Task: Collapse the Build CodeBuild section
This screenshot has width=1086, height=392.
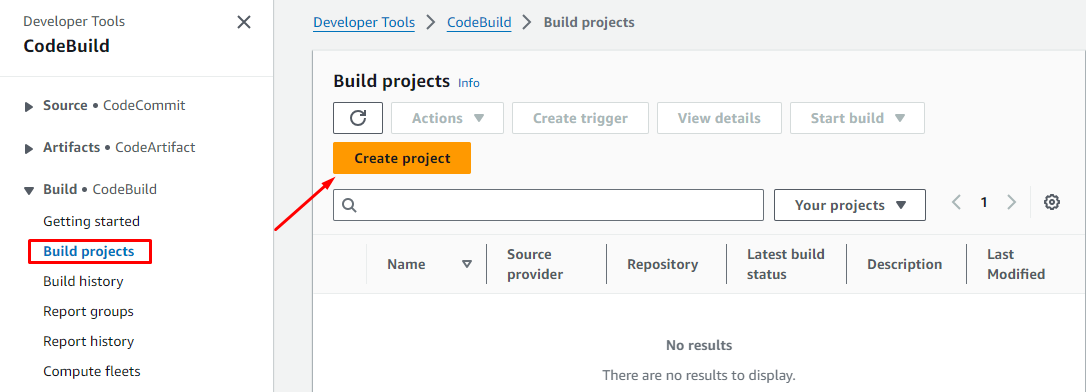Action: (x=28, y=190)
